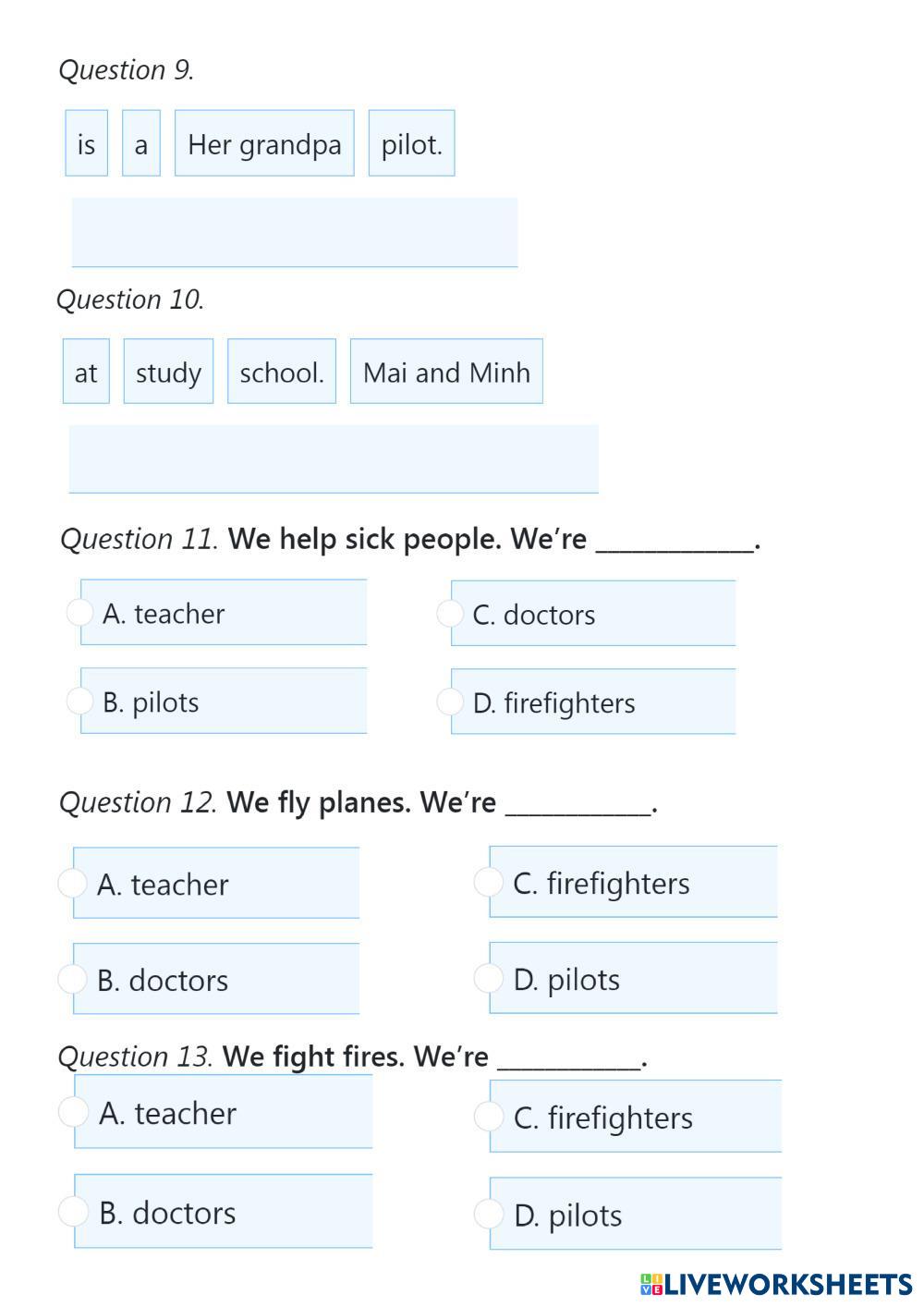
Task: Select 'A. teacher' for Question 11
Action: point(80,612)
